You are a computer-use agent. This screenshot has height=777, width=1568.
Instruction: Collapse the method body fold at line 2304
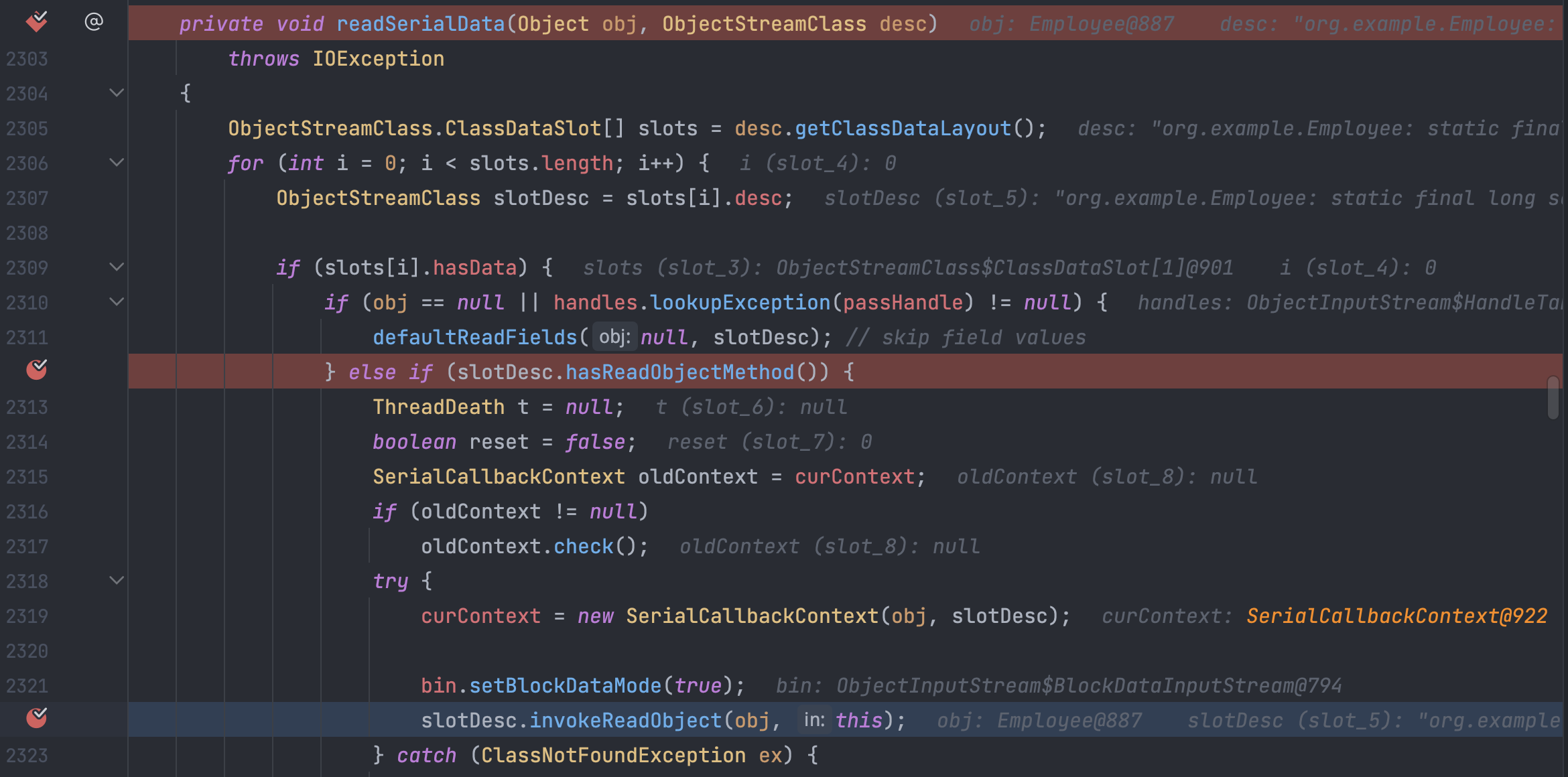click(117, 93)
